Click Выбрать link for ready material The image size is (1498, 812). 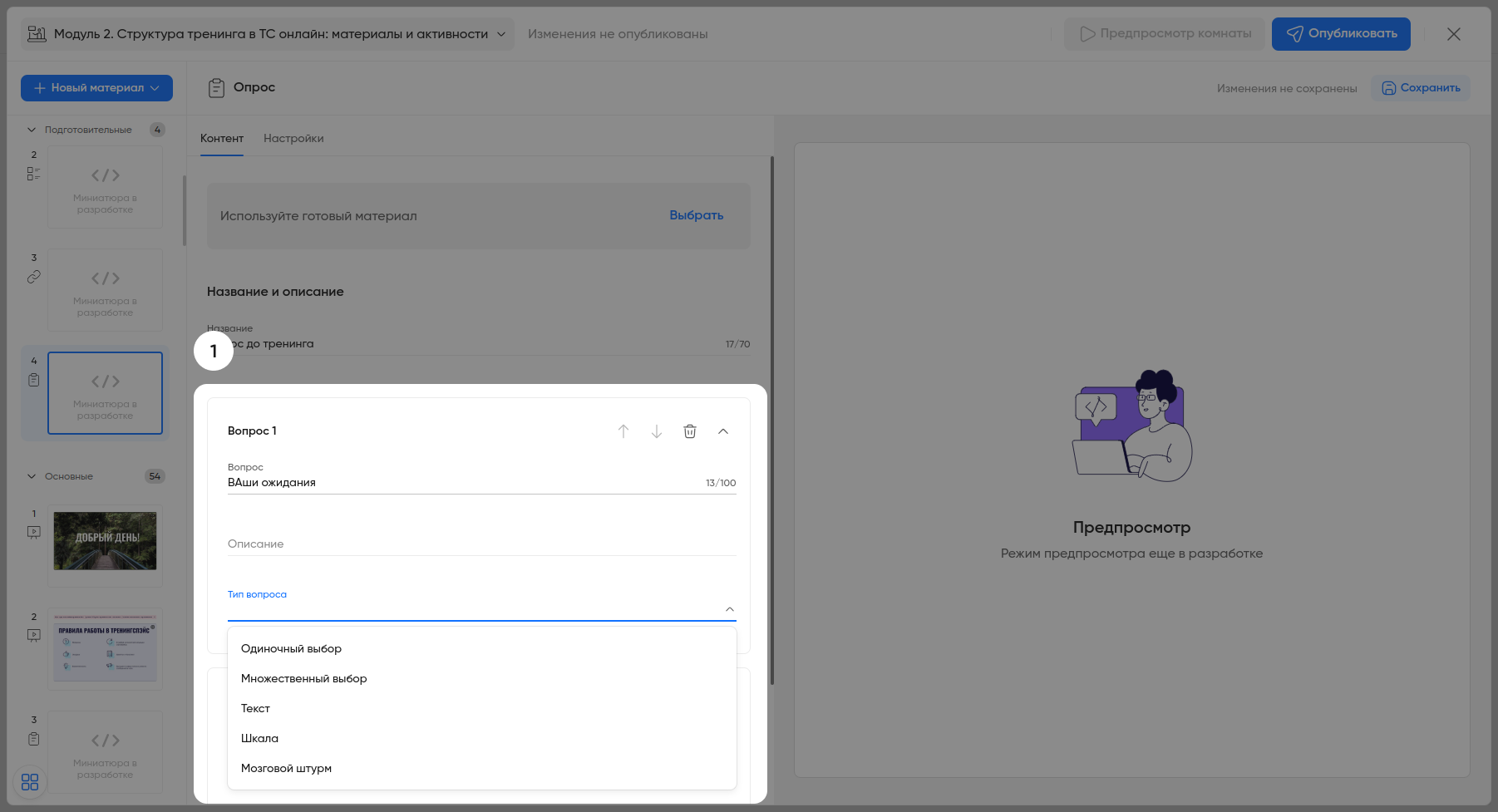click(x=697, y=215)
